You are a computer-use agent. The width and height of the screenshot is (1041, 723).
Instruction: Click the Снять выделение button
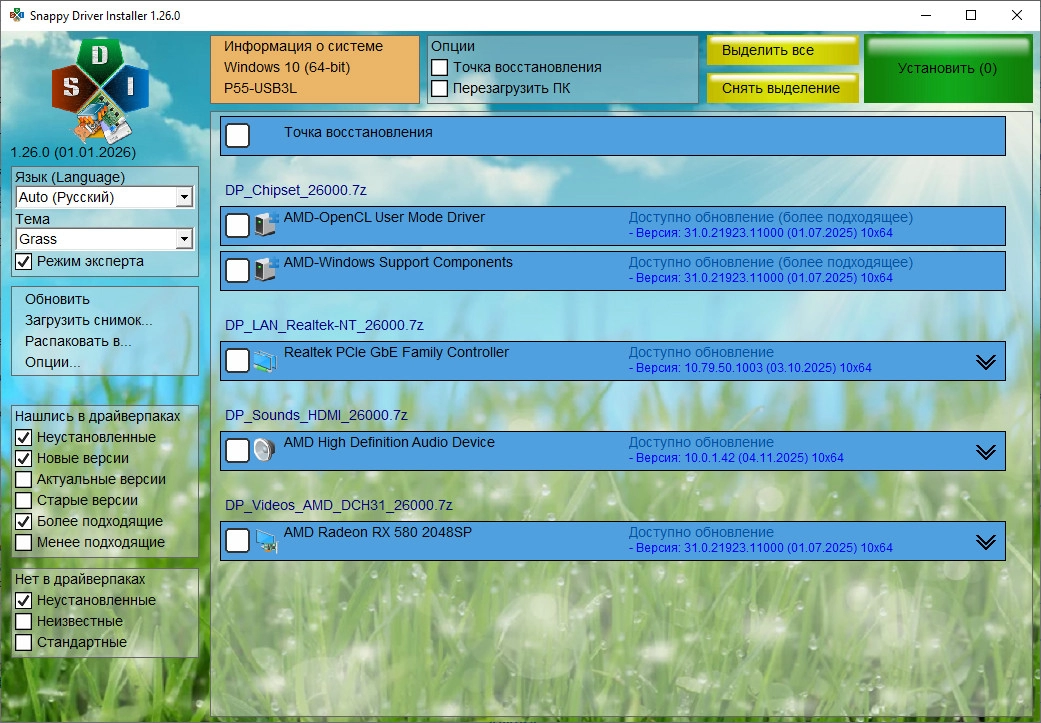pyautogui.click(x=782, y=88)
